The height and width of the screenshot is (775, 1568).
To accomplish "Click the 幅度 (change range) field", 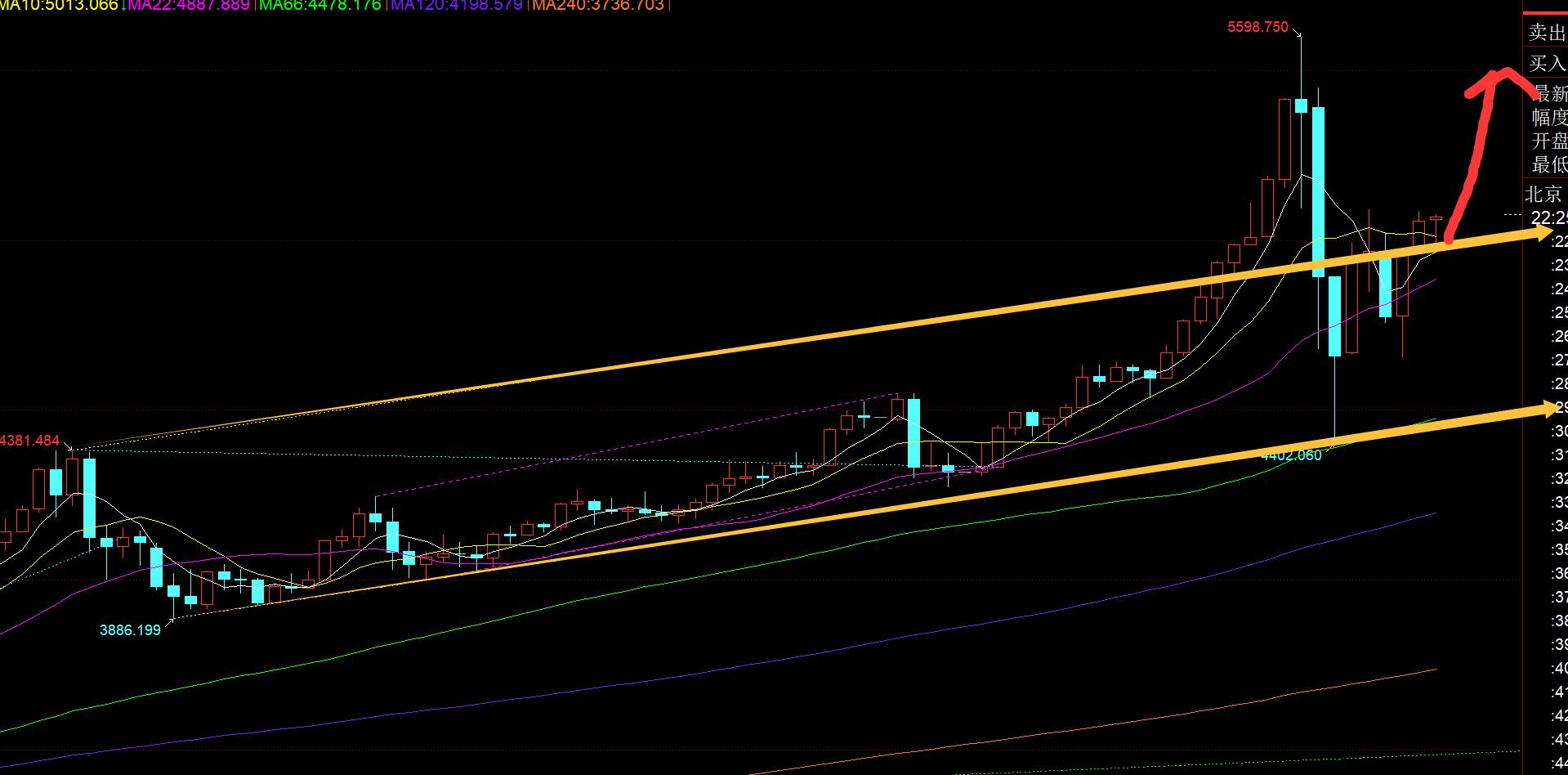I will pyautogui.click(x=1549, y=117).
